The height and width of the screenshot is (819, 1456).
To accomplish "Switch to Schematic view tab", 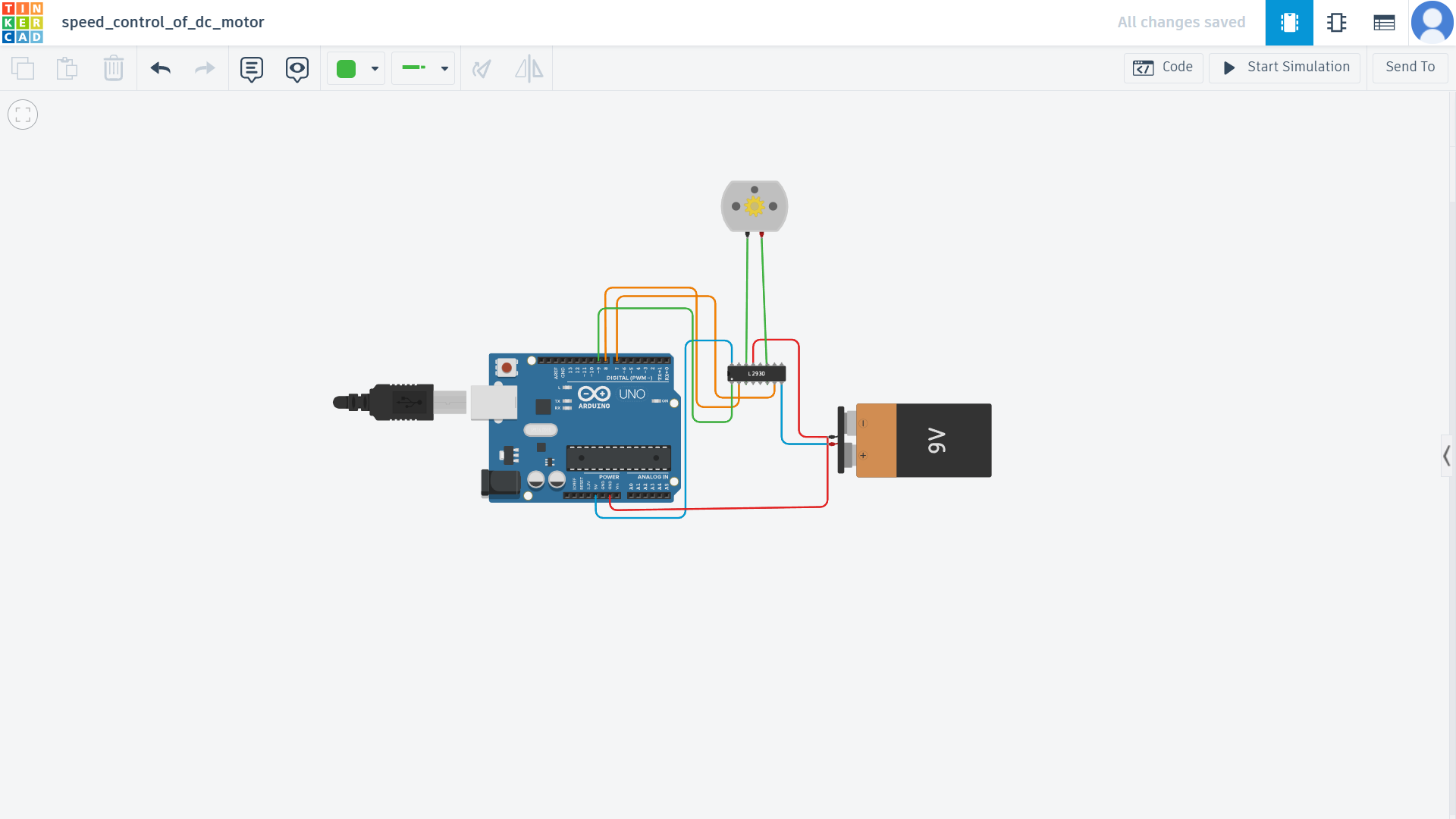I will [1337, 23].
